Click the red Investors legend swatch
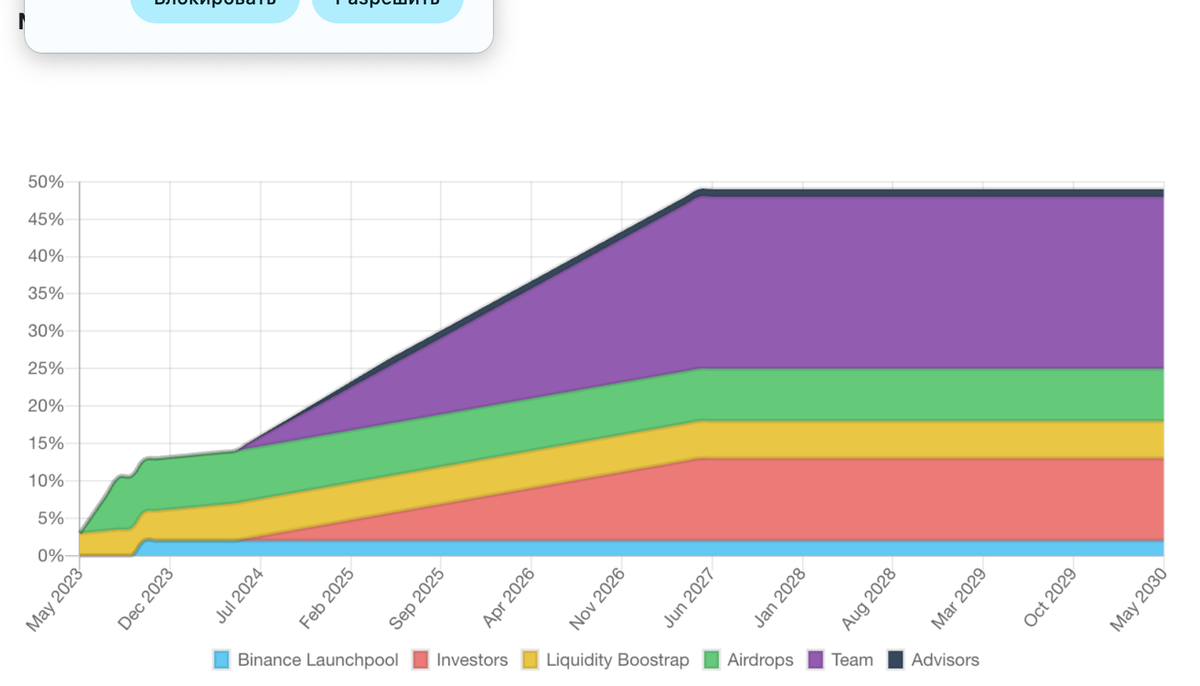1200x686 pixels. (421, 660)
